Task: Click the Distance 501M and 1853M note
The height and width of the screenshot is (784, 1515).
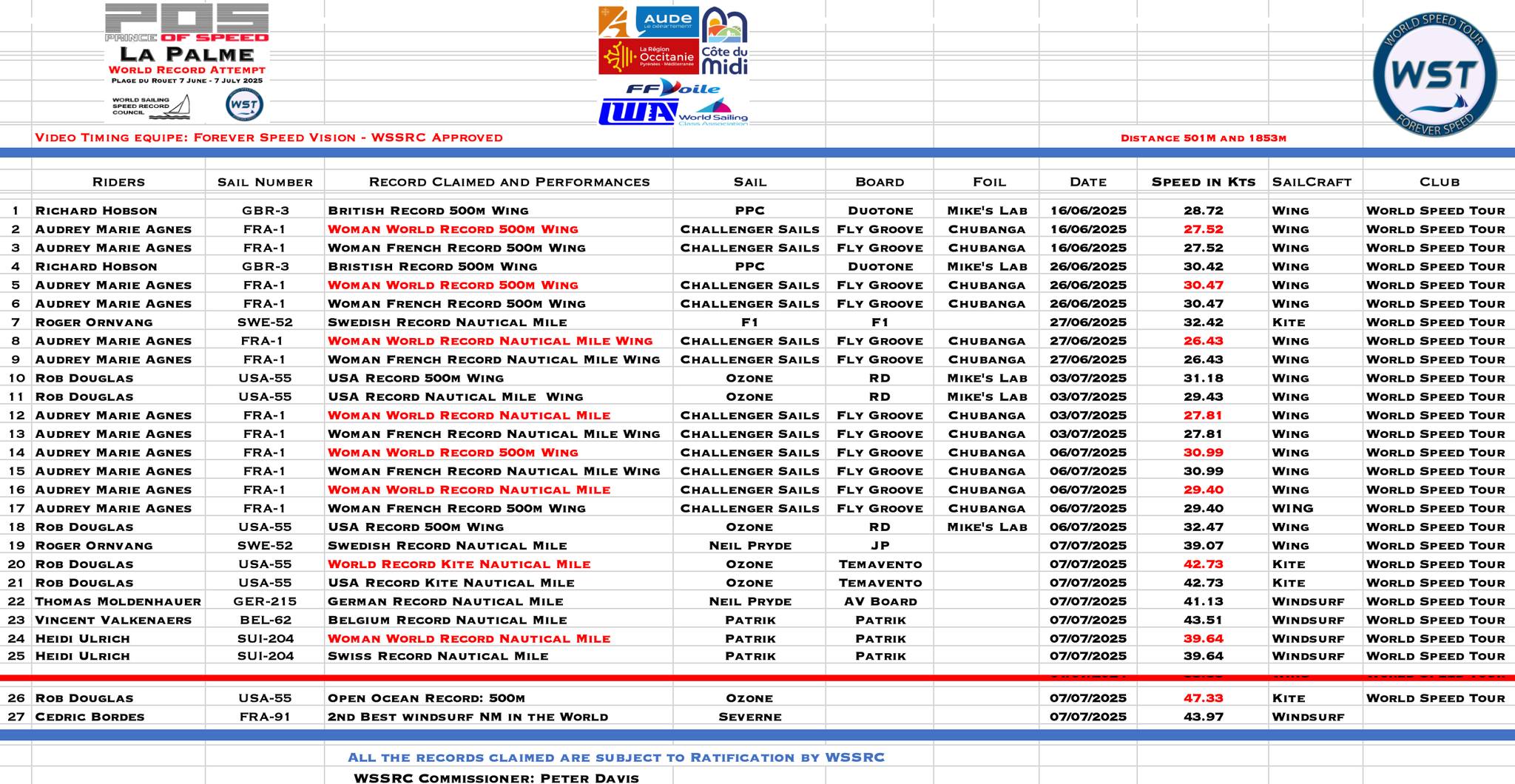Action: 1203,138
